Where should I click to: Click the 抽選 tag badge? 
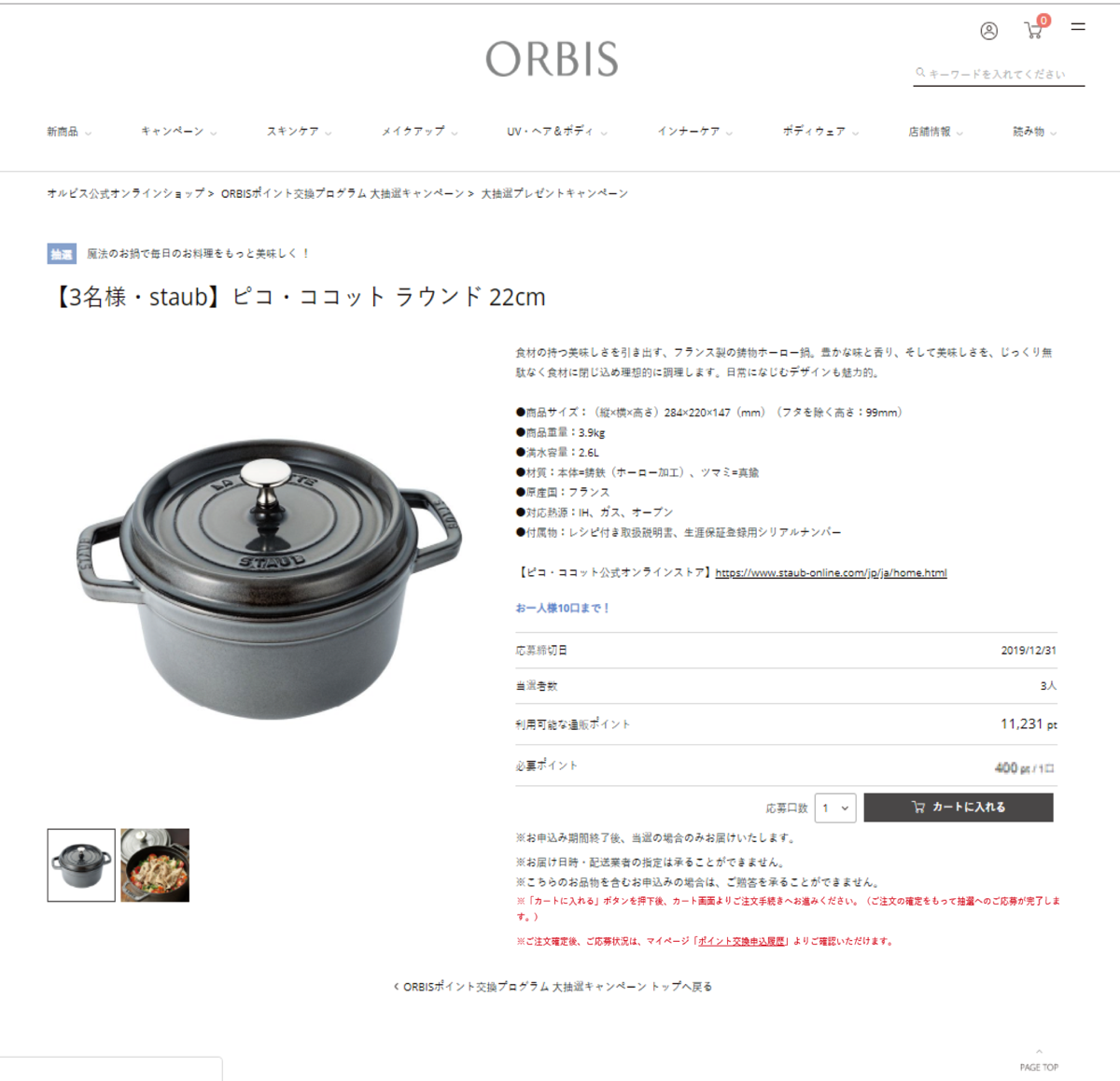[x=62, y=253]
